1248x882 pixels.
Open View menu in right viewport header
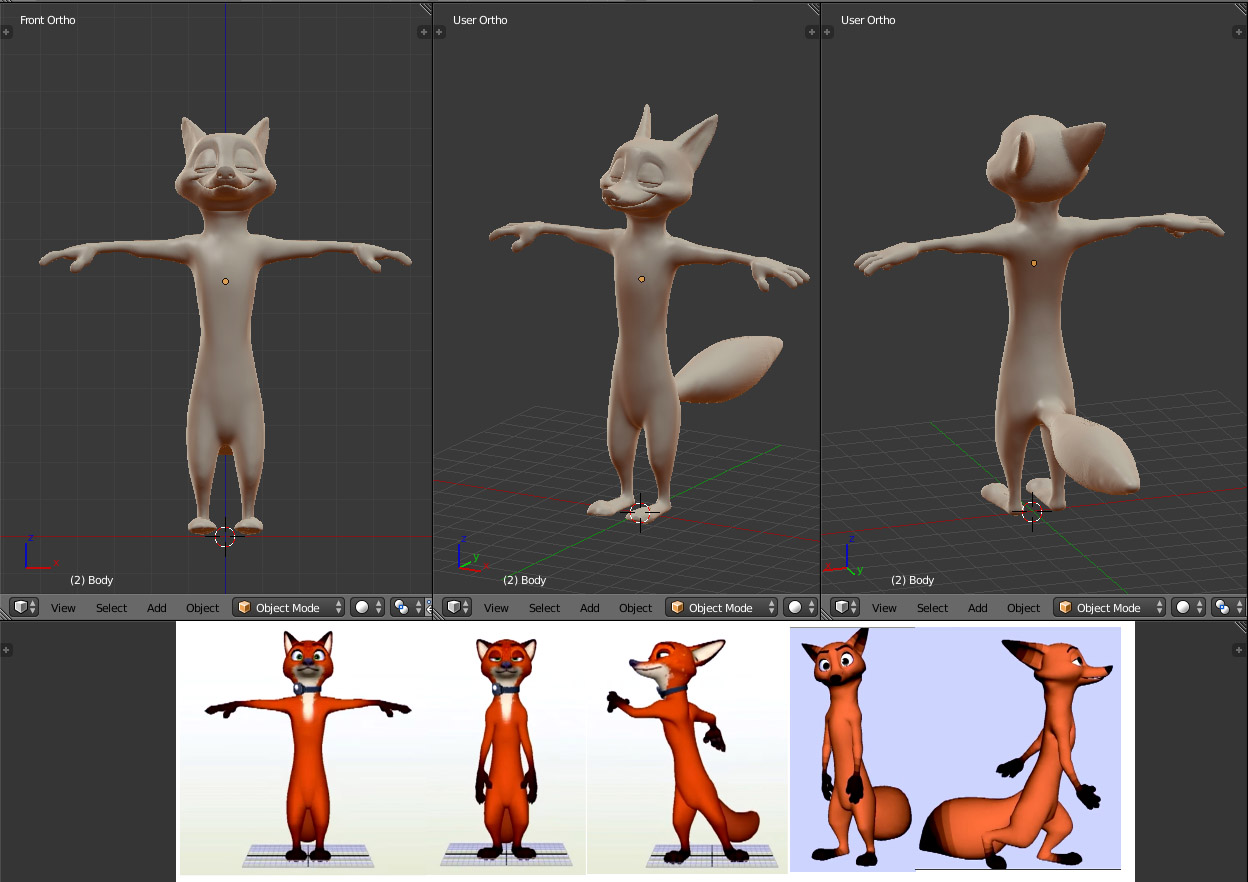884,608
